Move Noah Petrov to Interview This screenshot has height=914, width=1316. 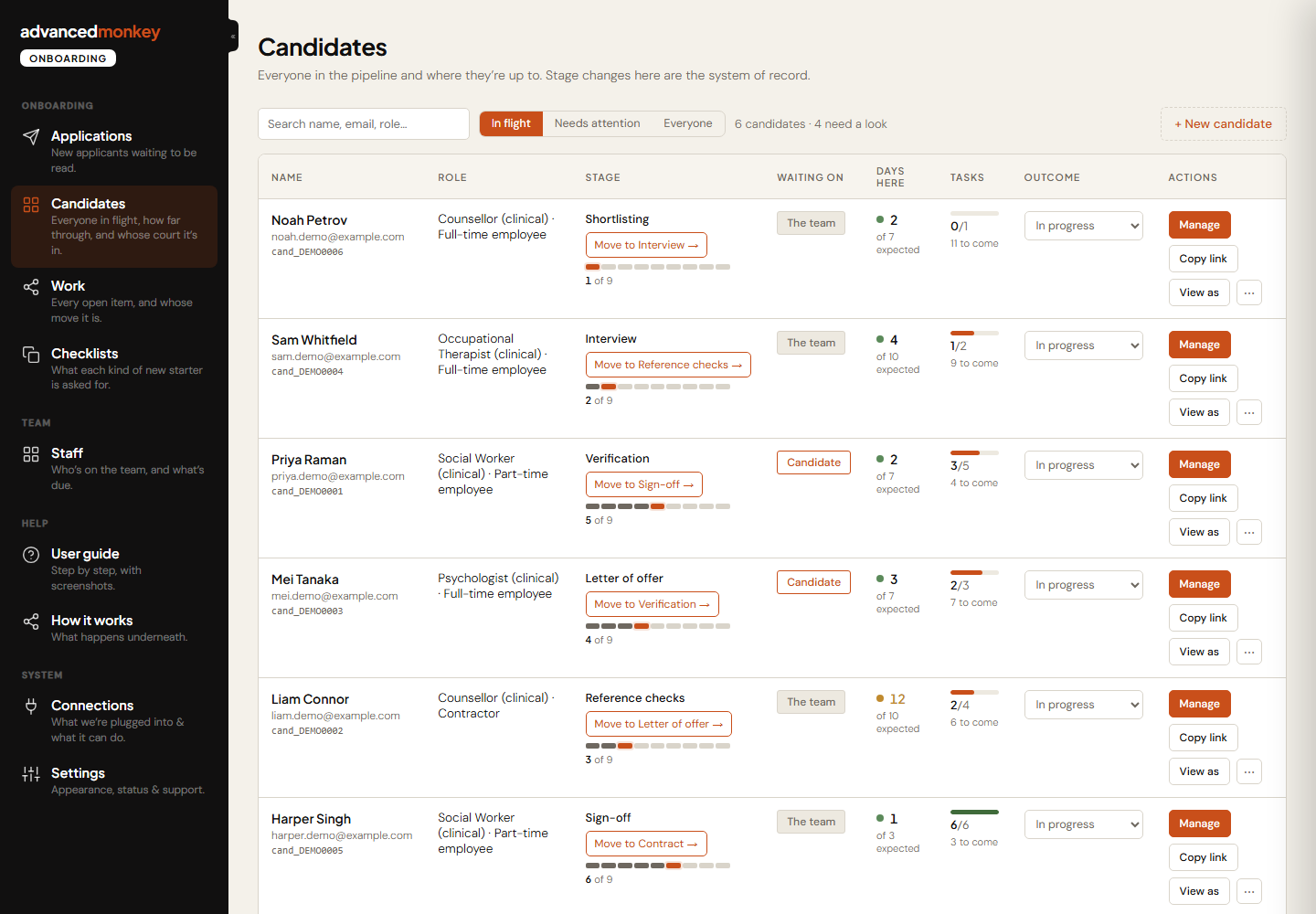[x=646, y=245]
